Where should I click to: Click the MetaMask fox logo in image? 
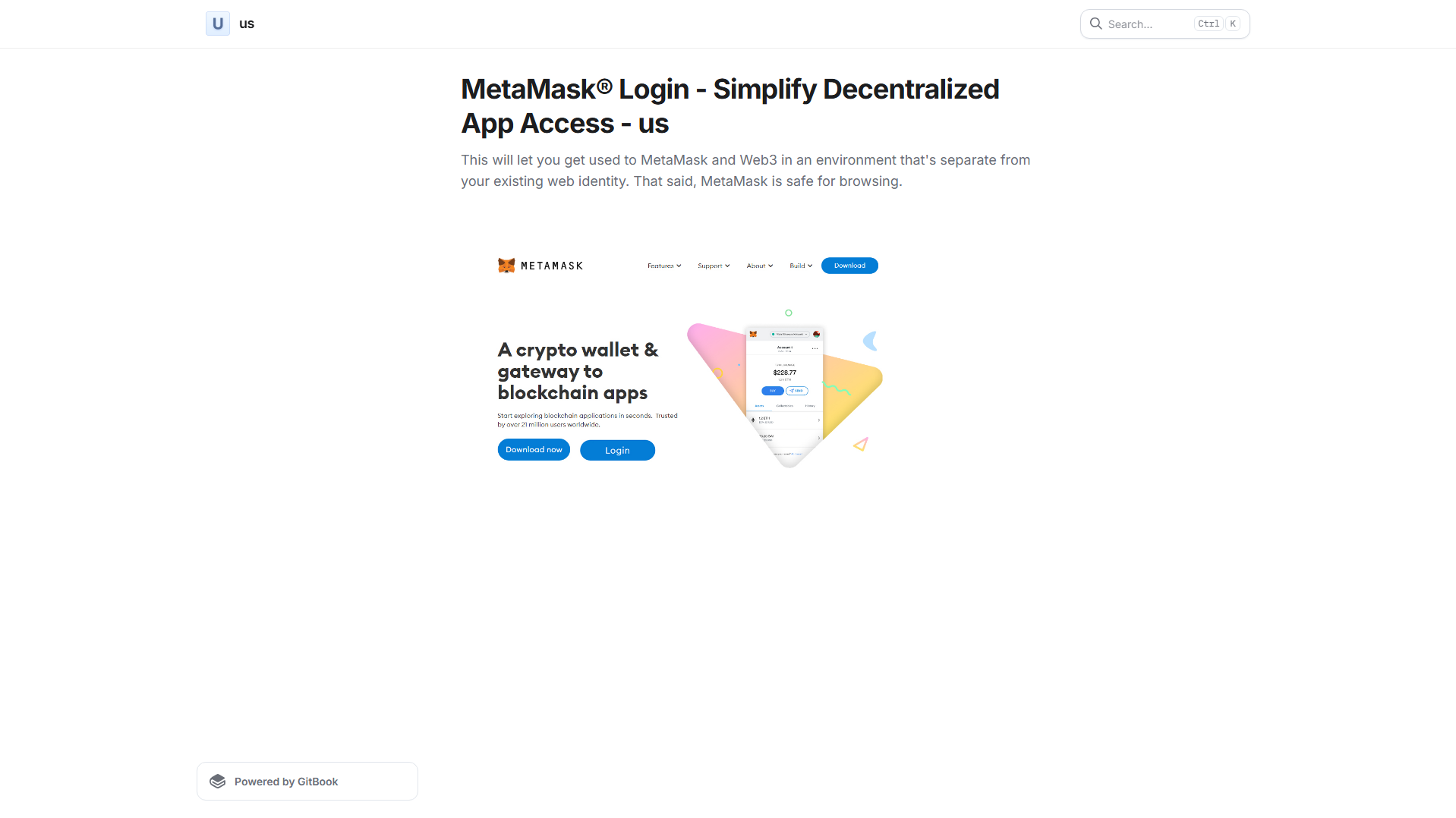(x=506, y=266)
